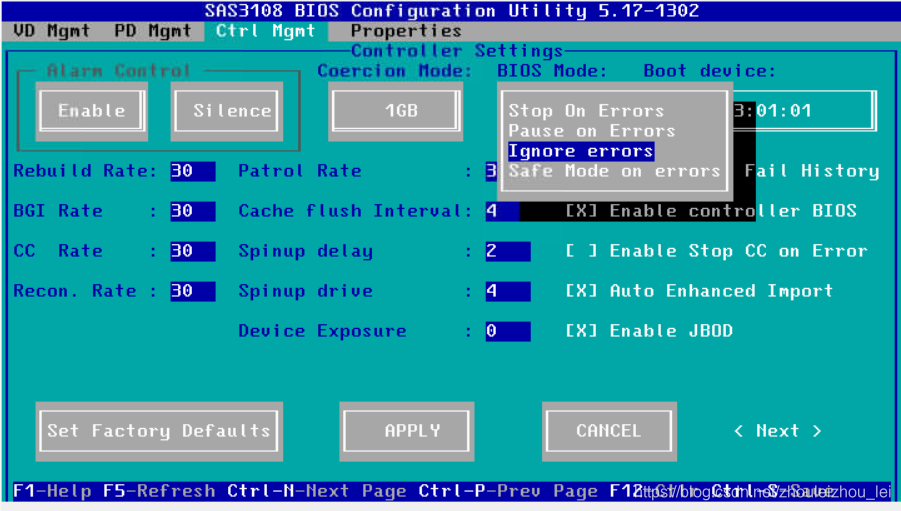Switch to the VD Mgmt tab

tap(51, 30)
